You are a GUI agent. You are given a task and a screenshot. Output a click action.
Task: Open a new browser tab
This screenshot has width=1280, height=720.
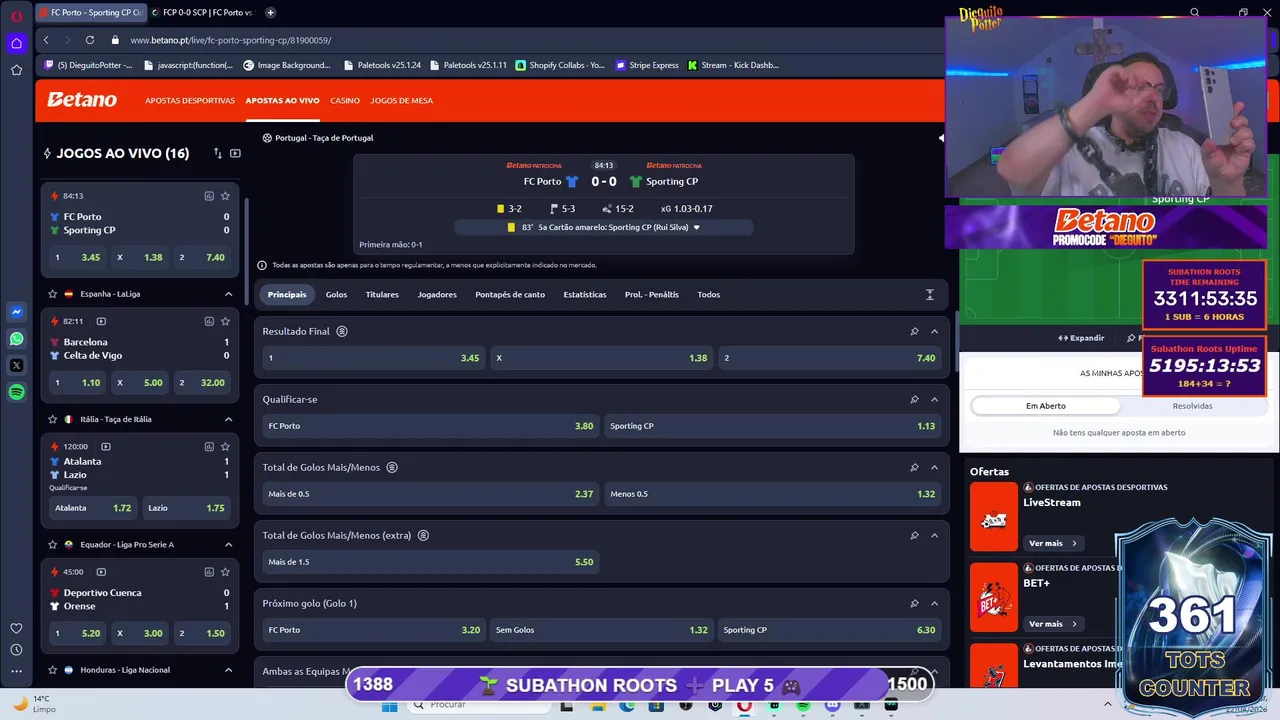click(x=270, y=13)
